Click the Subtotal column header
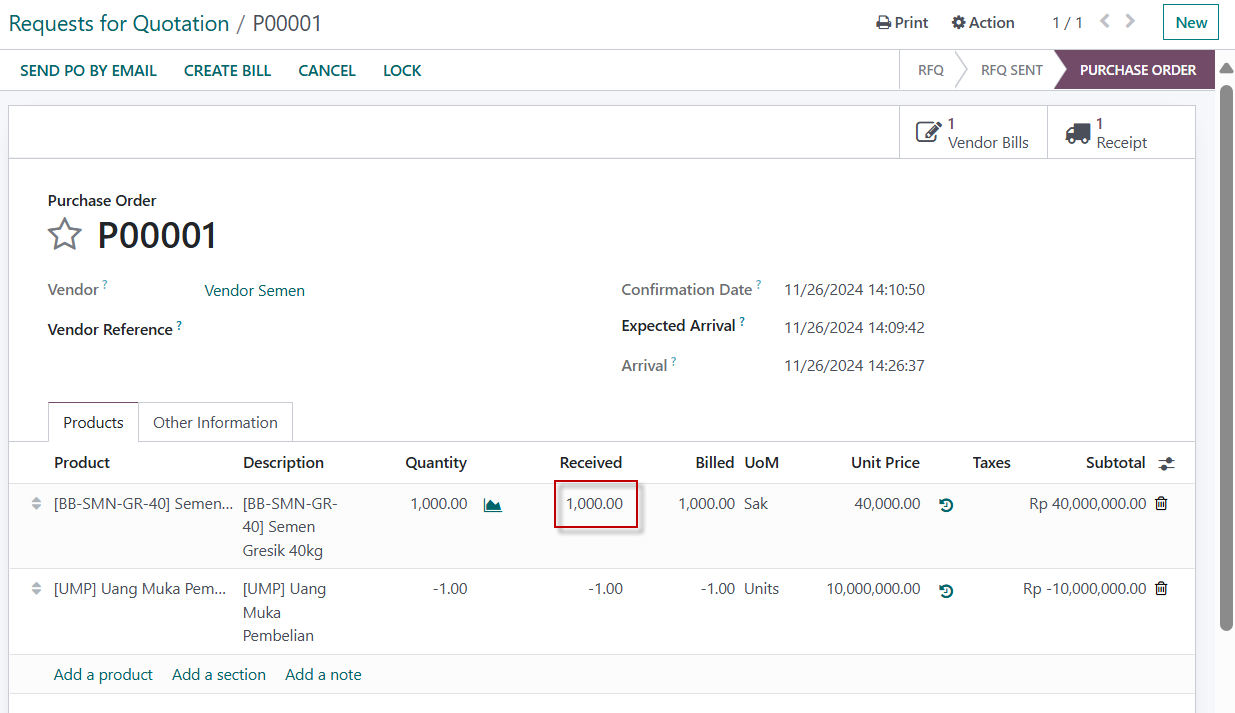Viewport: 1235px width, 713px height. [1115, 462]
